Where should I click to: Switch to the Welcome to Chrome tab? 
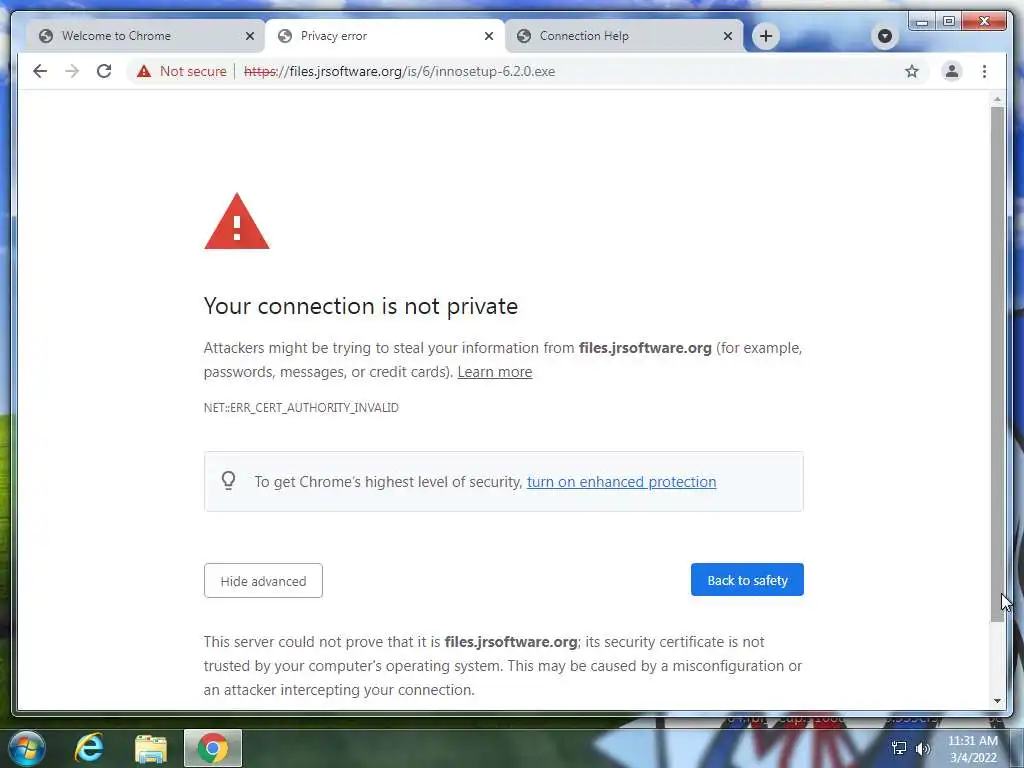[145, 36]
